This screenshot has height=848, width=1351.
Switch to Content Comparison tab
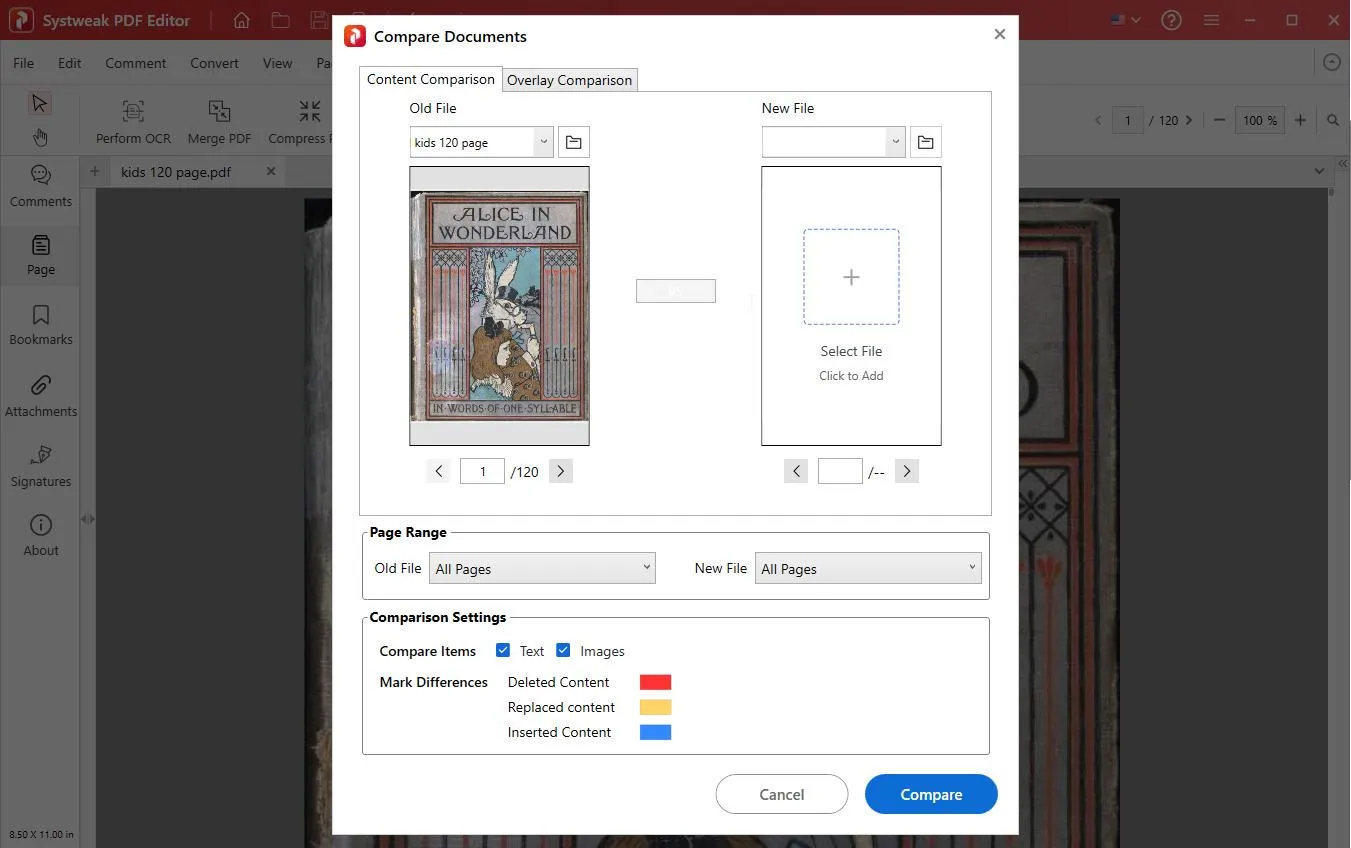tap(430, 79)
